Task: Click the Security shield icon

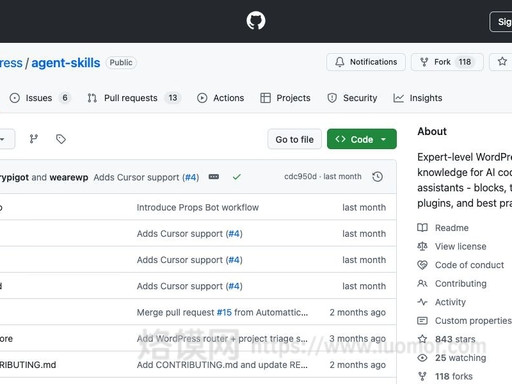Action: (332, 98)
